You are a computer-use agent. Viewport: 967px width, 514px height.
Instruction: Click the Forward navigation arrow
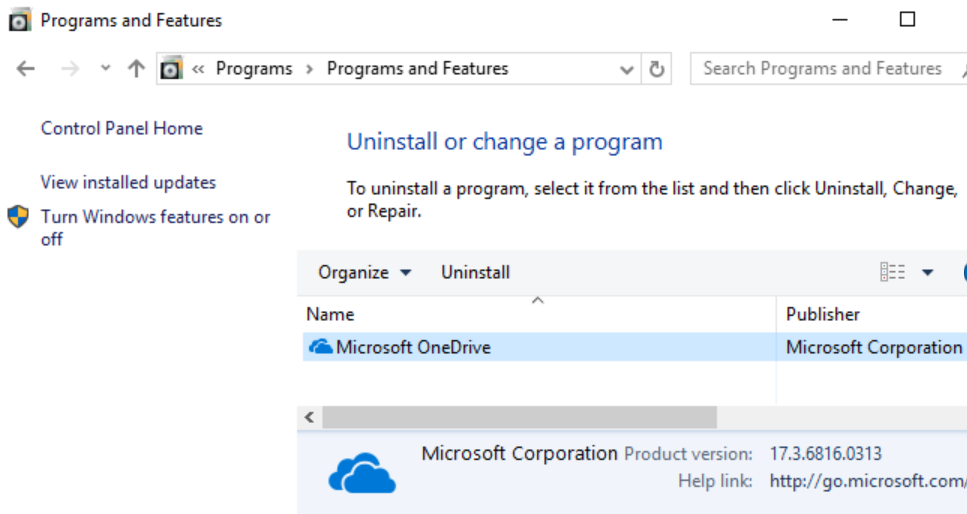click(x=69, y=69)
